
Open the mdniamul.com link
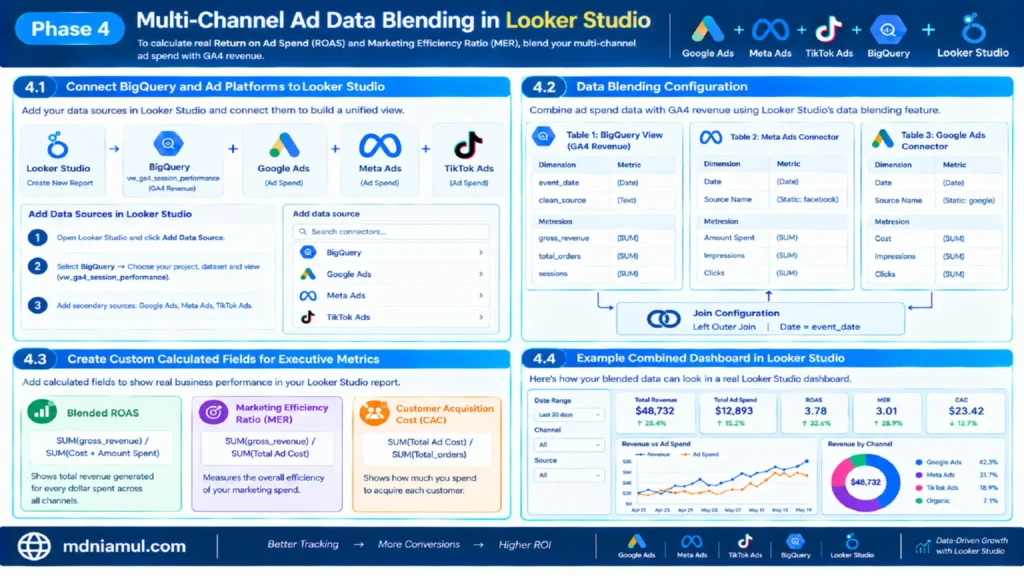point(124,546)
